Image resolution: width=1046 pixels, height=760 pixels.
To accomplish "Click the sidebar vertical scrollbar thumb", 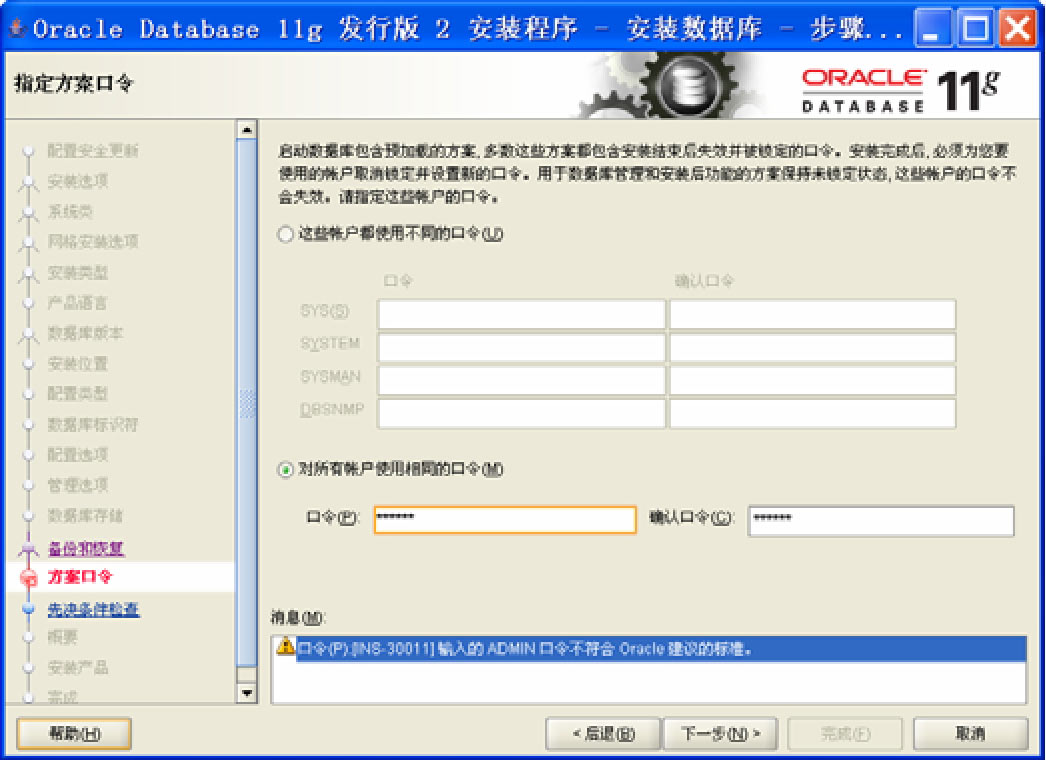I will [x=247, y=403].
